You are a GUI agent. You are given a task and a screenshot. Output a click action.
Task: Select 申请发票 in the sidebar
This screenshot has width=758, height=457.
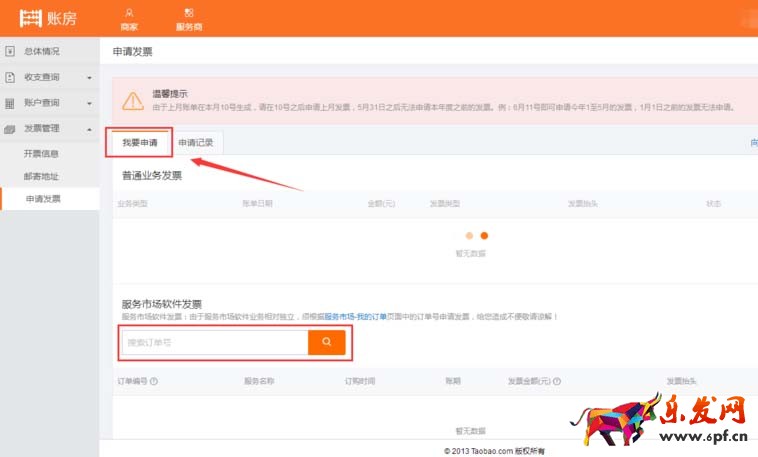pos(43,199)
